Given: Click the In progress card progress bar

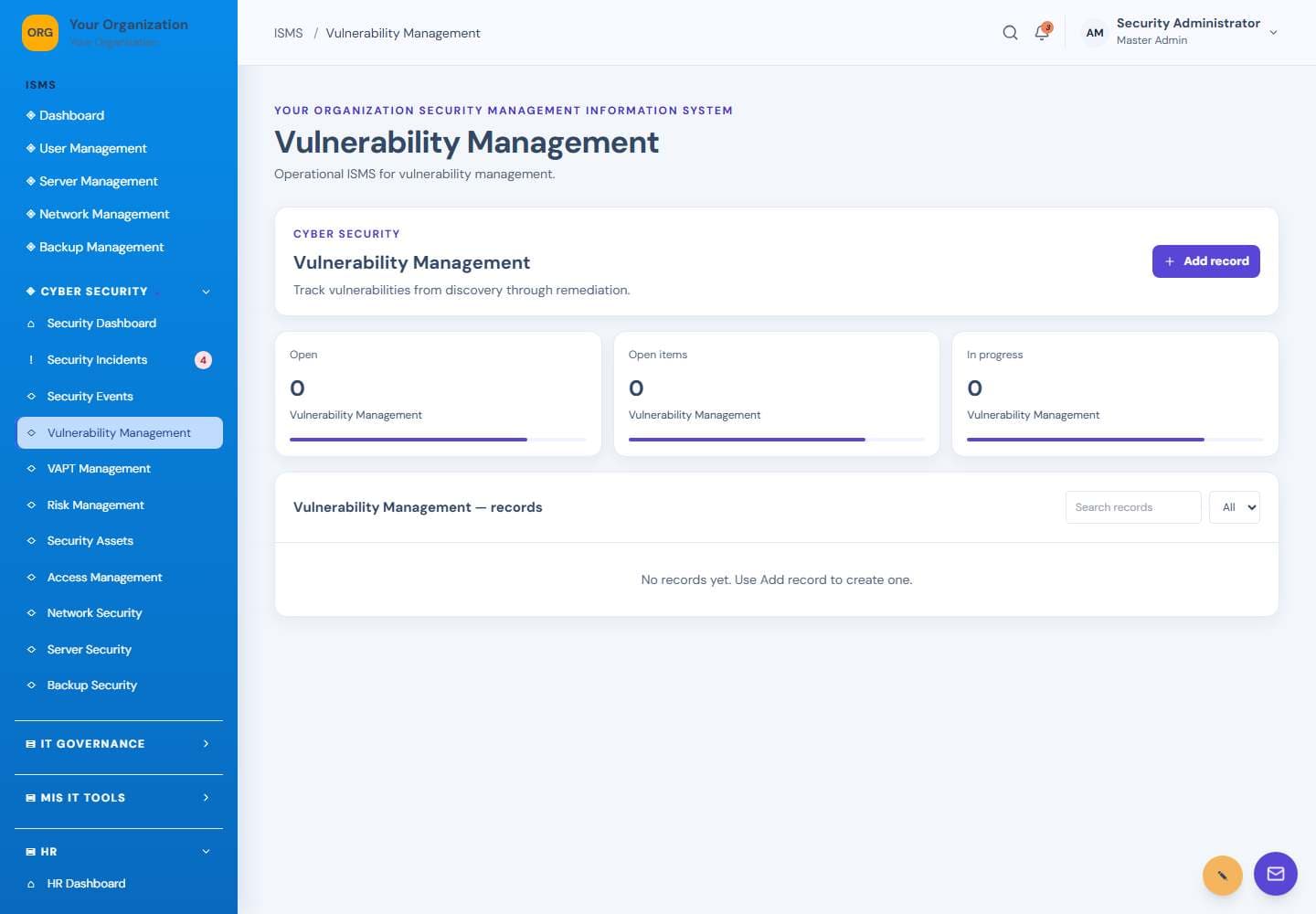Looking at the screenshot, I should [1115, 440].
